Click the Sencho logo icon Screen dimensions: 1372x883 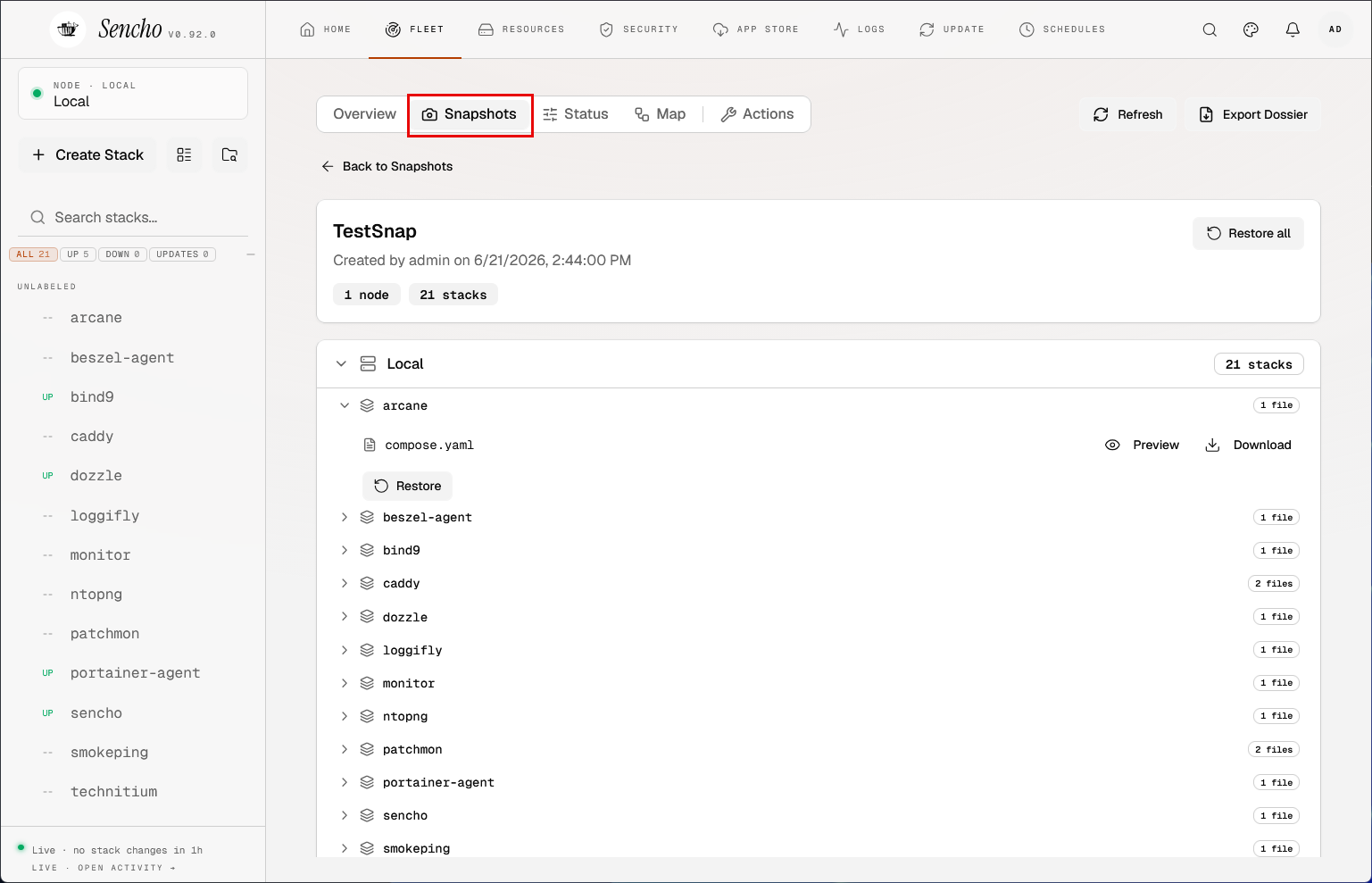coord(68,29)
